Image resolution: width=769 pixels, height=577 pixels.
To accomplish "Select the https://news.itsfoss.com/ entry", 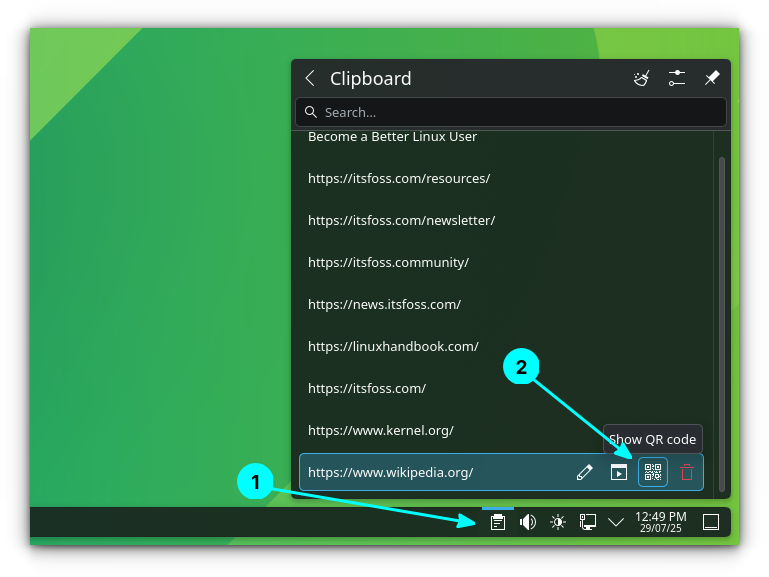I will pos(384,304).
